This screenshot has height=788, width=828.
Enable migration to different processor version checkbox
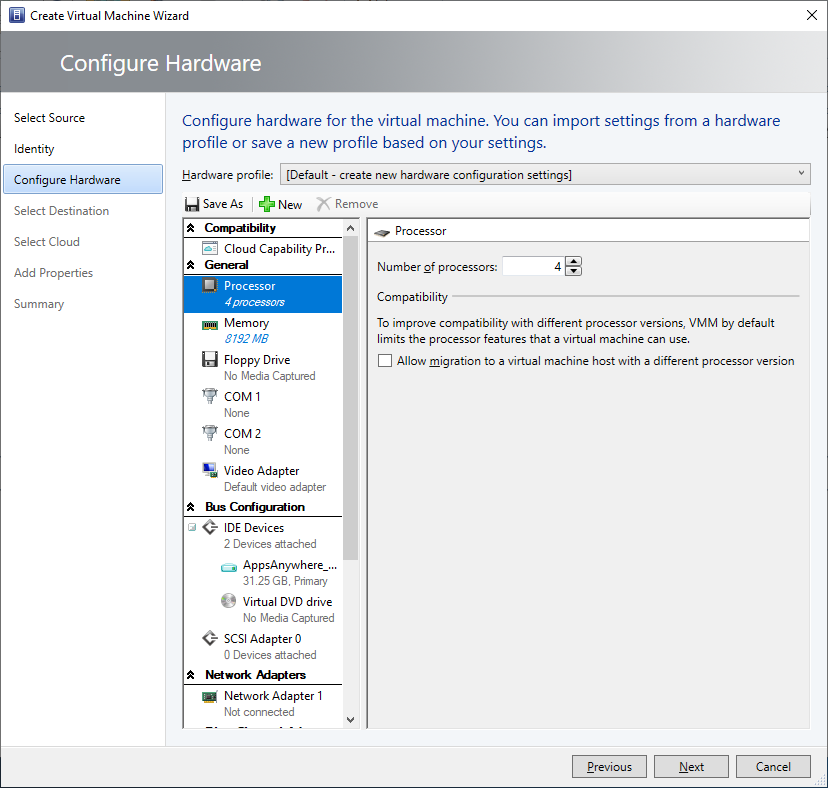[x=385, y=361]
